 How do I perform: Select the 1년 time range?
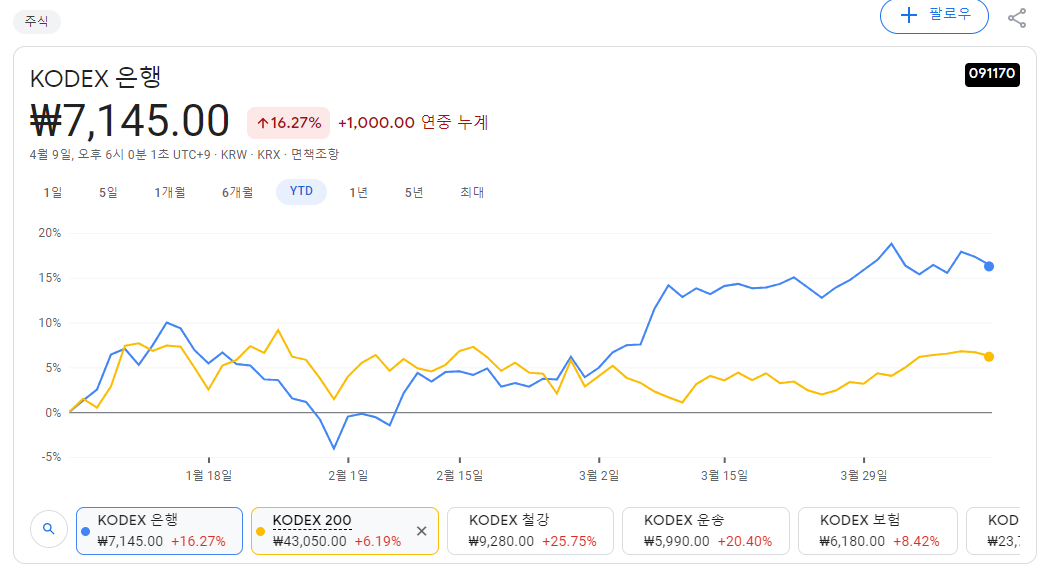(359, 192)
